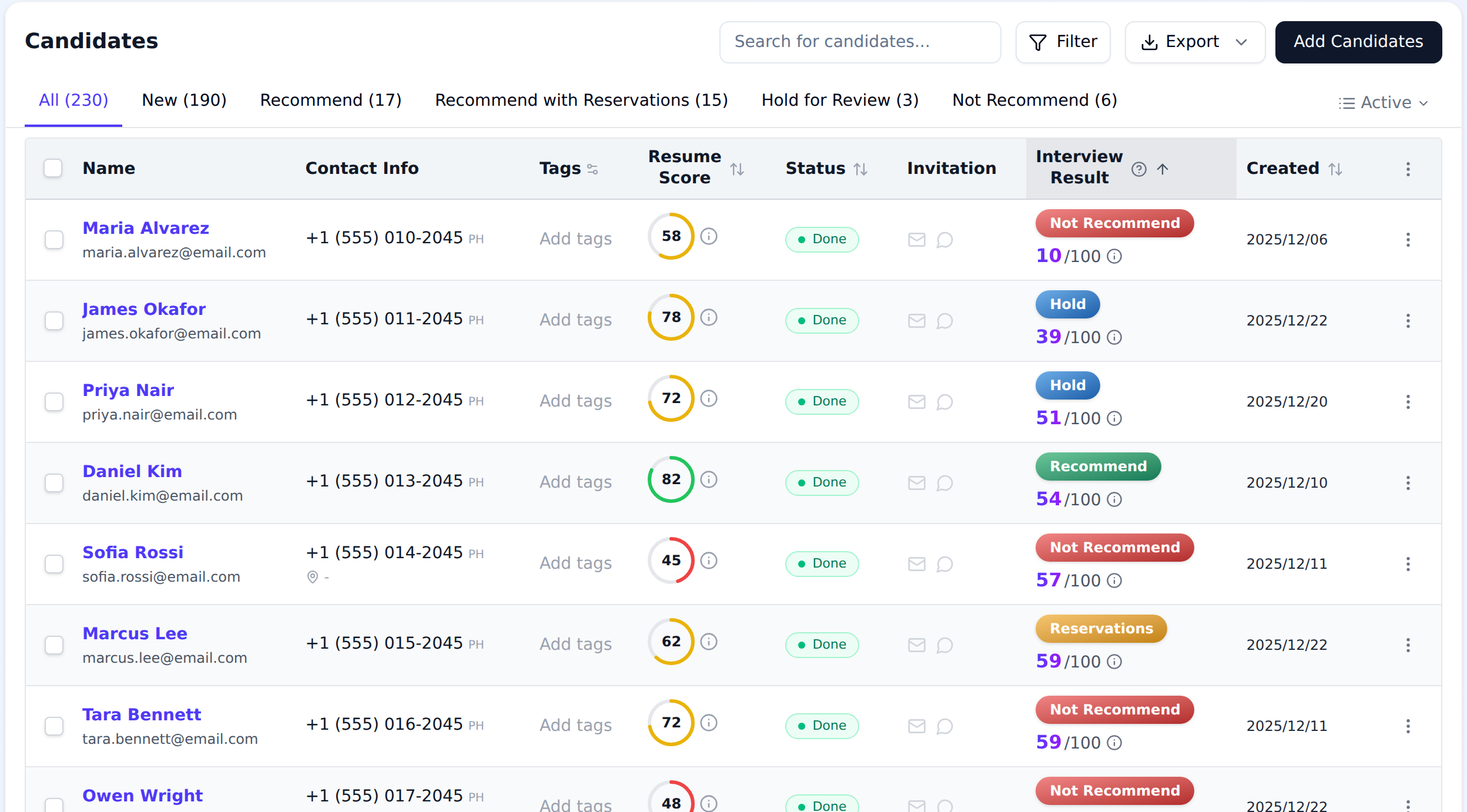Image resolution: width=1467 pixels, height=812 pixels.
Task: Click Sofia Rossi's chat message icon
Action: [944, 564]
